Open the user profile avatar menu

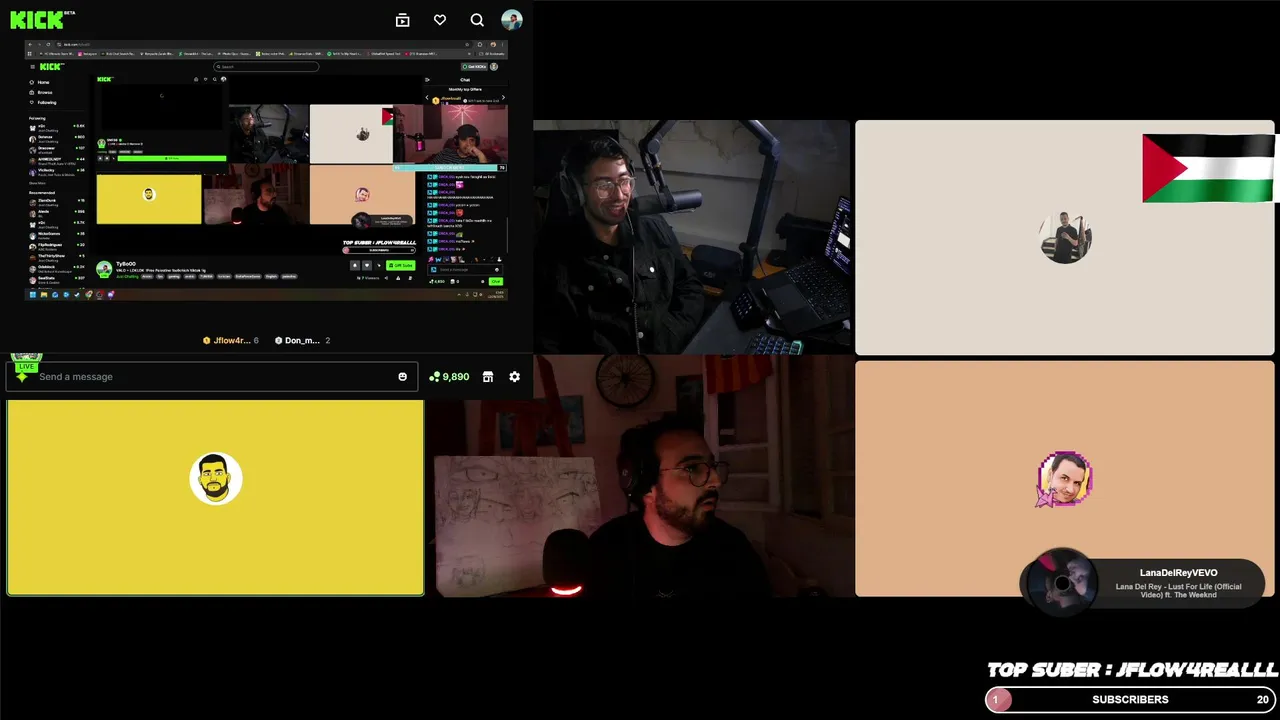click(512, 20)
